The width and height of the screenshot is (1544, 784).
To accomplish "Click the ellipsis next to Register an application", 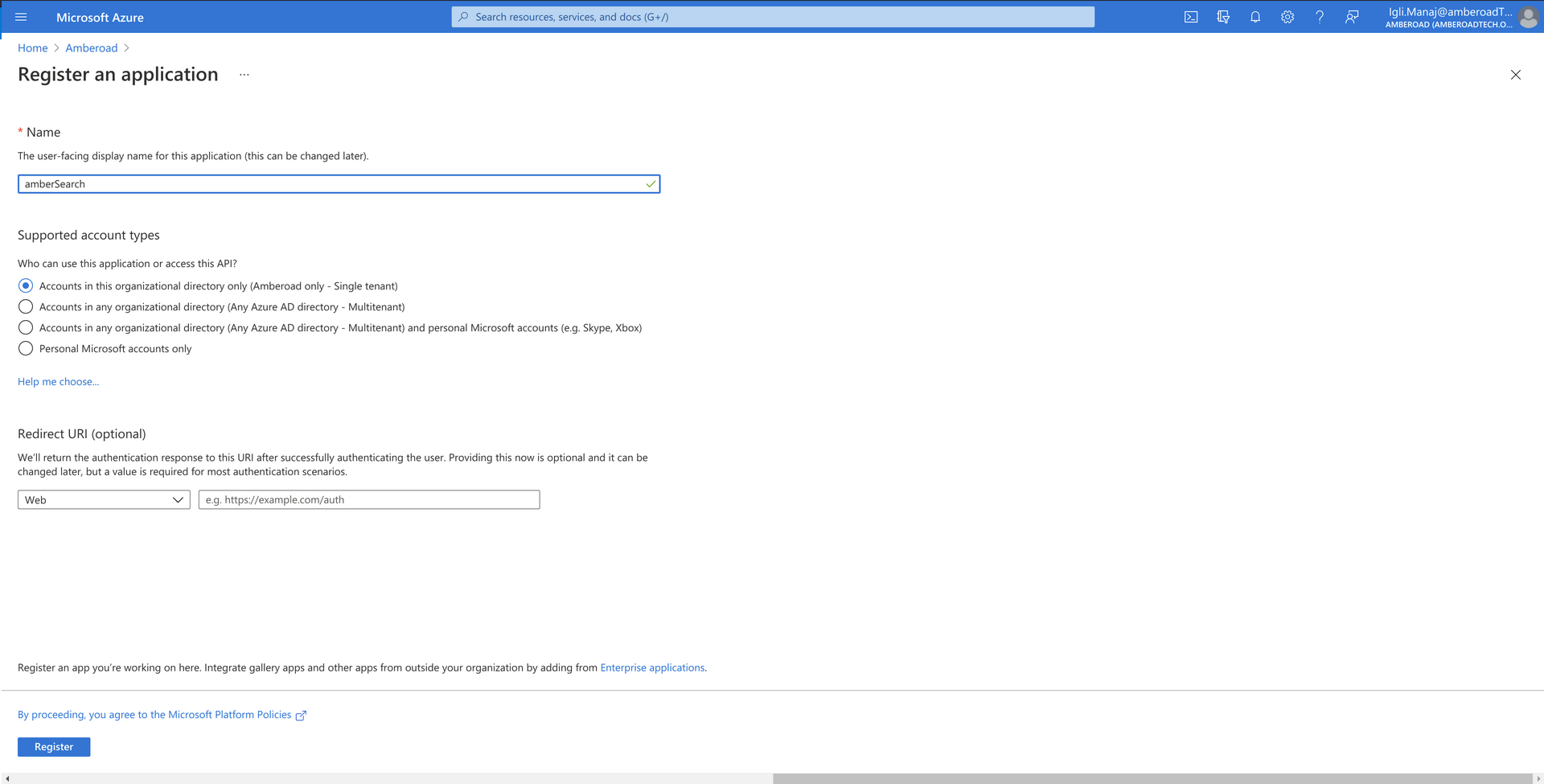I will pyautogui.click(x=244, y=75).
